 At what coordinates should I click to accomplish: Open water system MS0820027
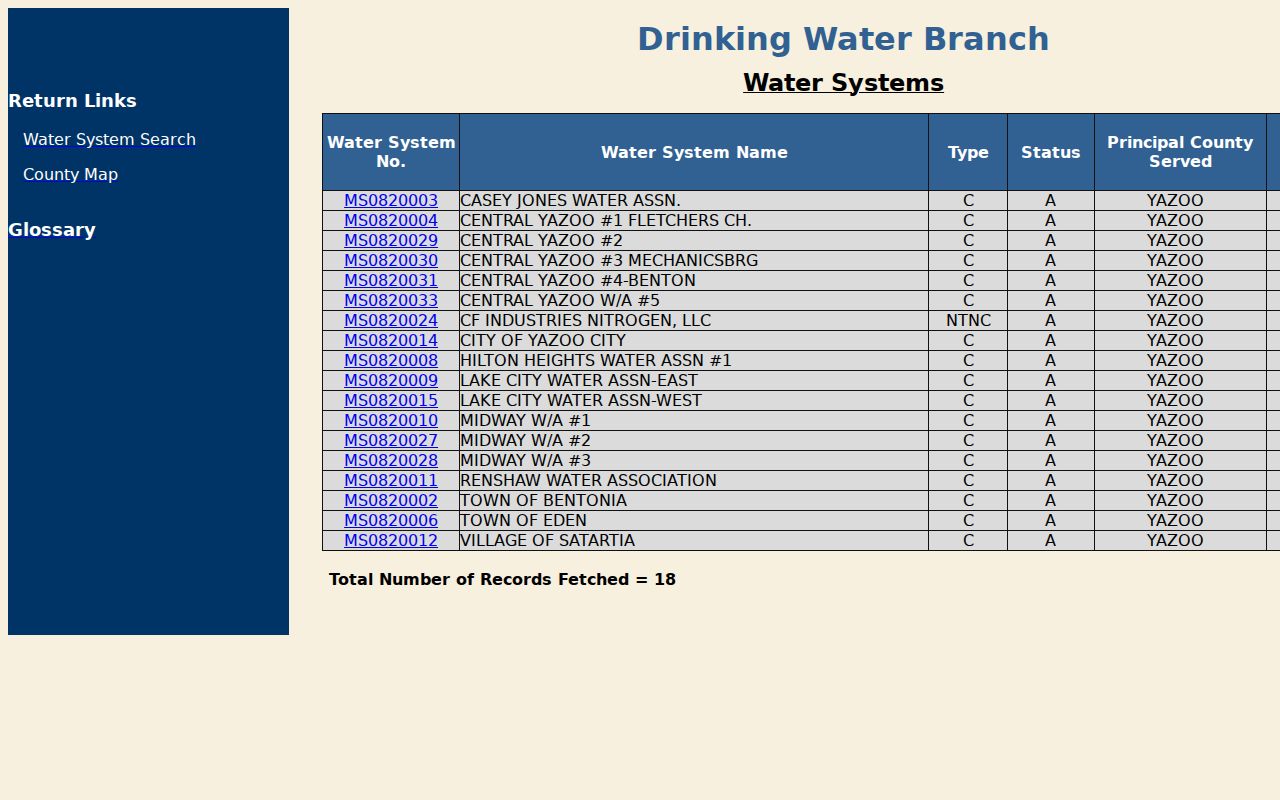tap(391, 441)
